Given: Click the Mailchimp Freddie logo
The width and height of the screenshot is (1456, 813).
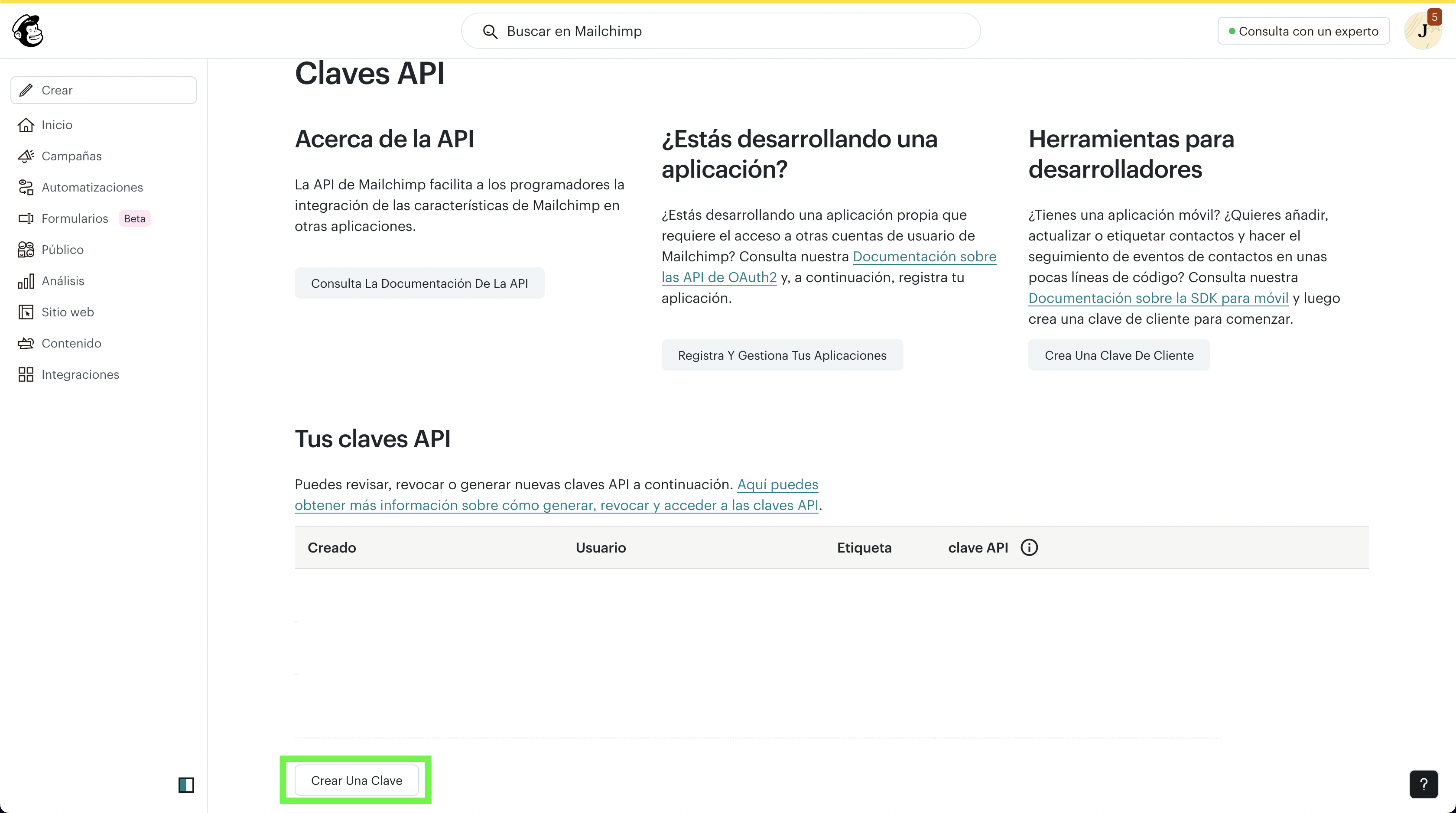Looking at the screenshot, I should point(28,30).
